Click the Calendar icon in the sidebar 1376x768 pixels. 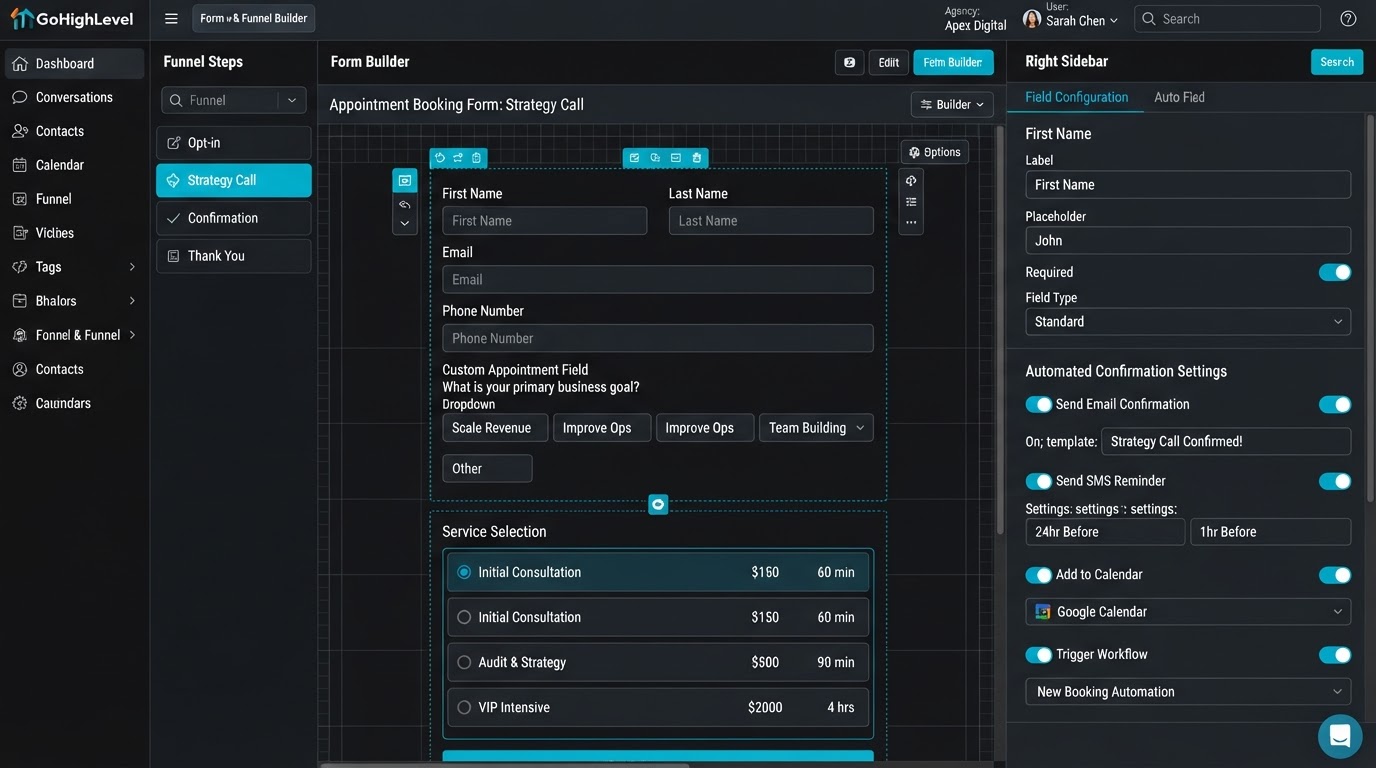(x=19, y=165)
